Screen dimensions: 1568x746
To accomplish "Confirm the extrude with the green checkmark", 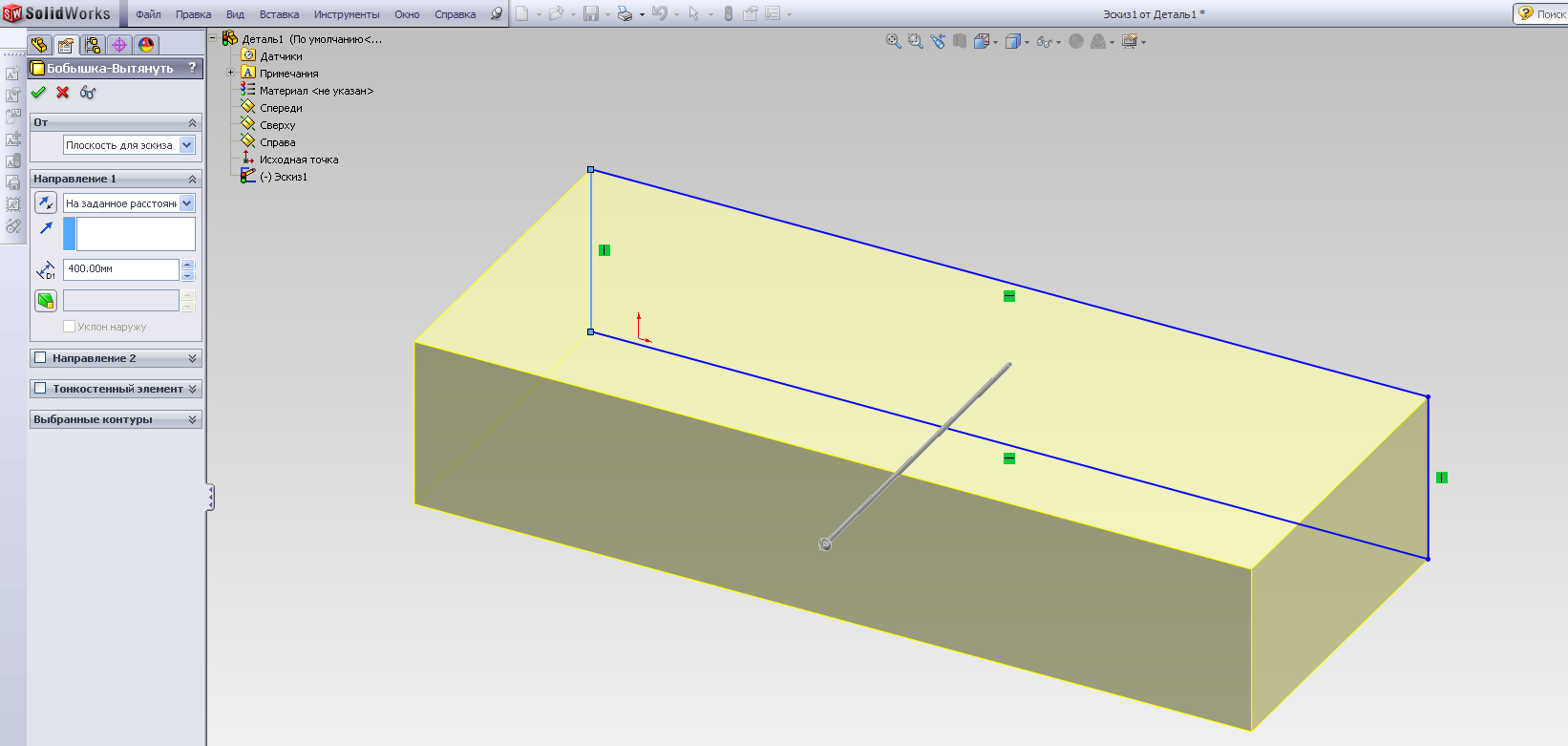I will click(38, 93).
